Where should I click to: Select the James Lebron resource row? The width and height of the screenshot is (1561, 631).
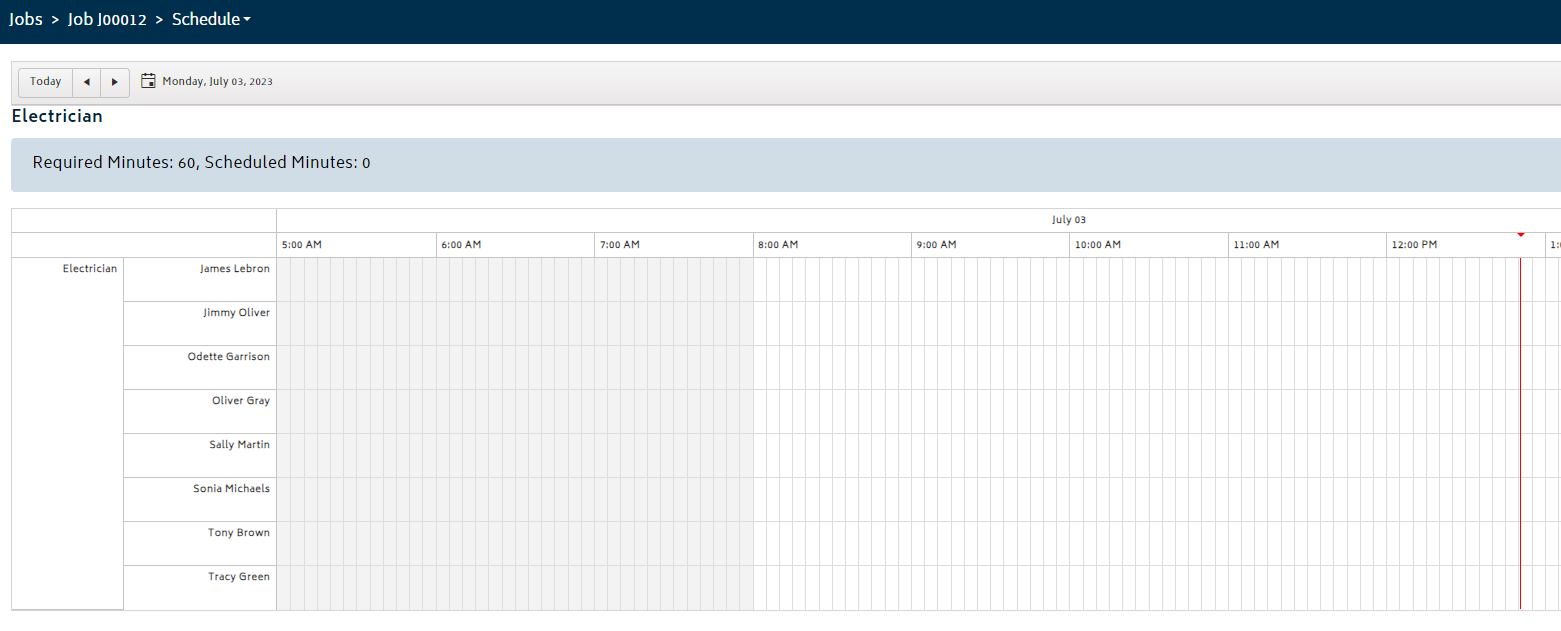(200, 279)
